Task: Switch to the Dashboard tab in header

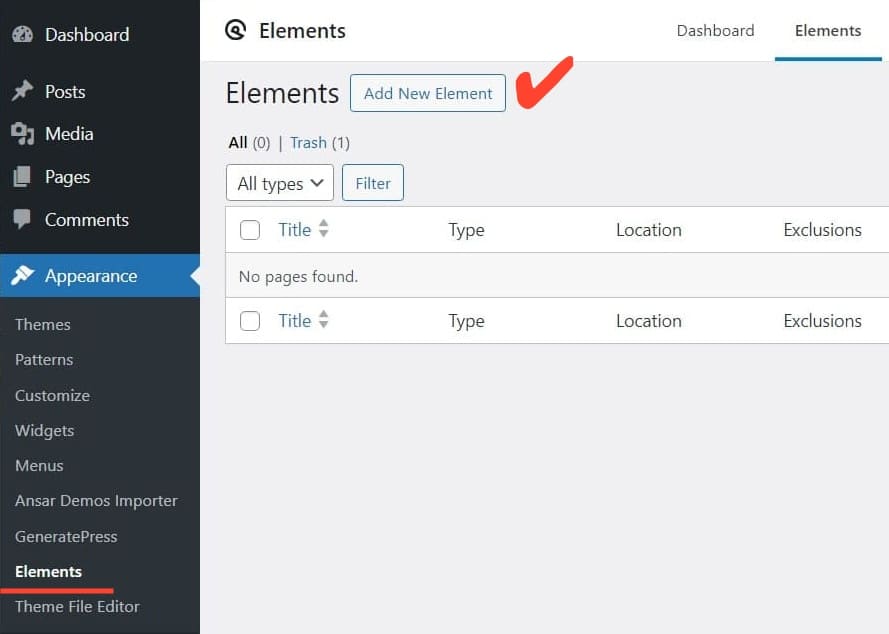Action: pyautogui.click(x=716, y=31)
